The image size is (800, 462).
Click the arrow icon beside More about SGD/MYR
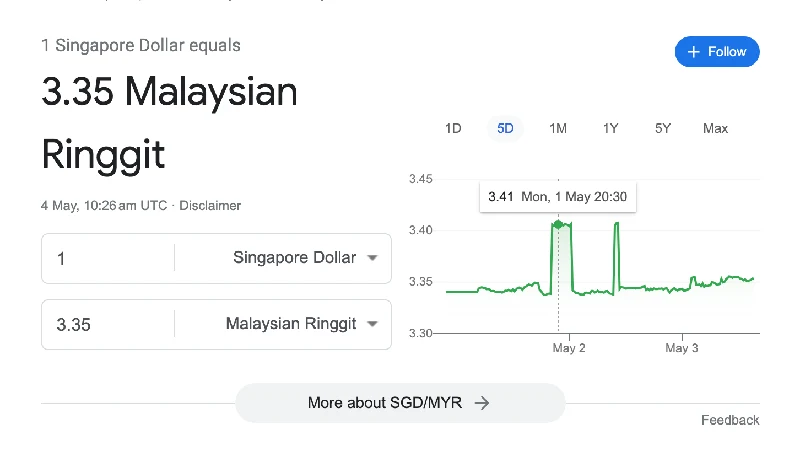tap(482, 403)
